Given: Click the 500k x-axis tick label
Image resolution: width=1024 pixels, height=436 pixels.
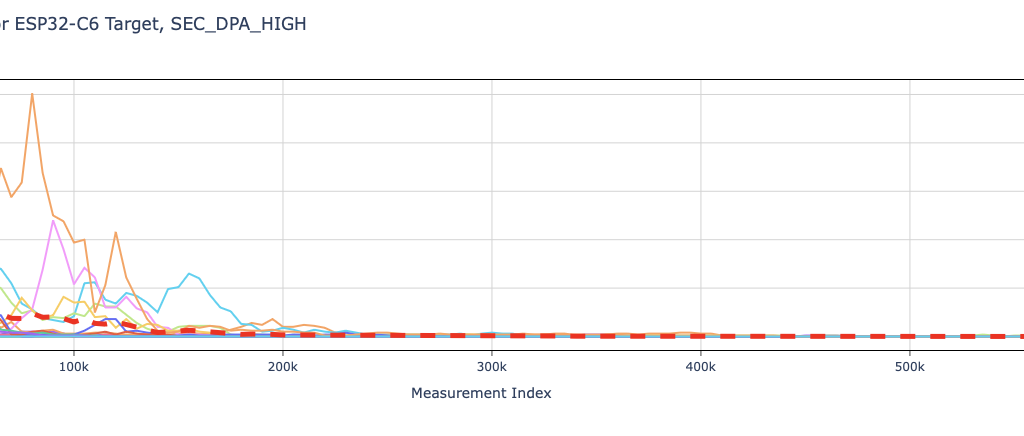Looking at the screenshot, I should (910, 367).
